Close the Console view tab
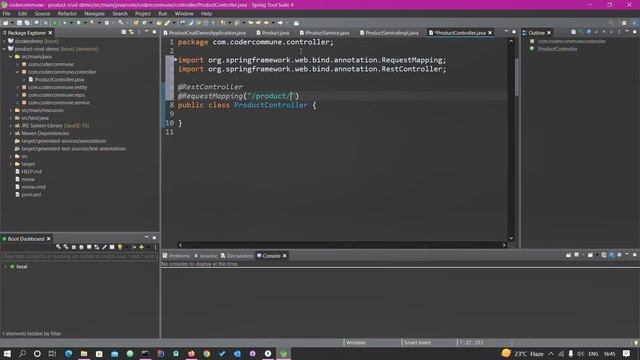 tap(284, 256)
